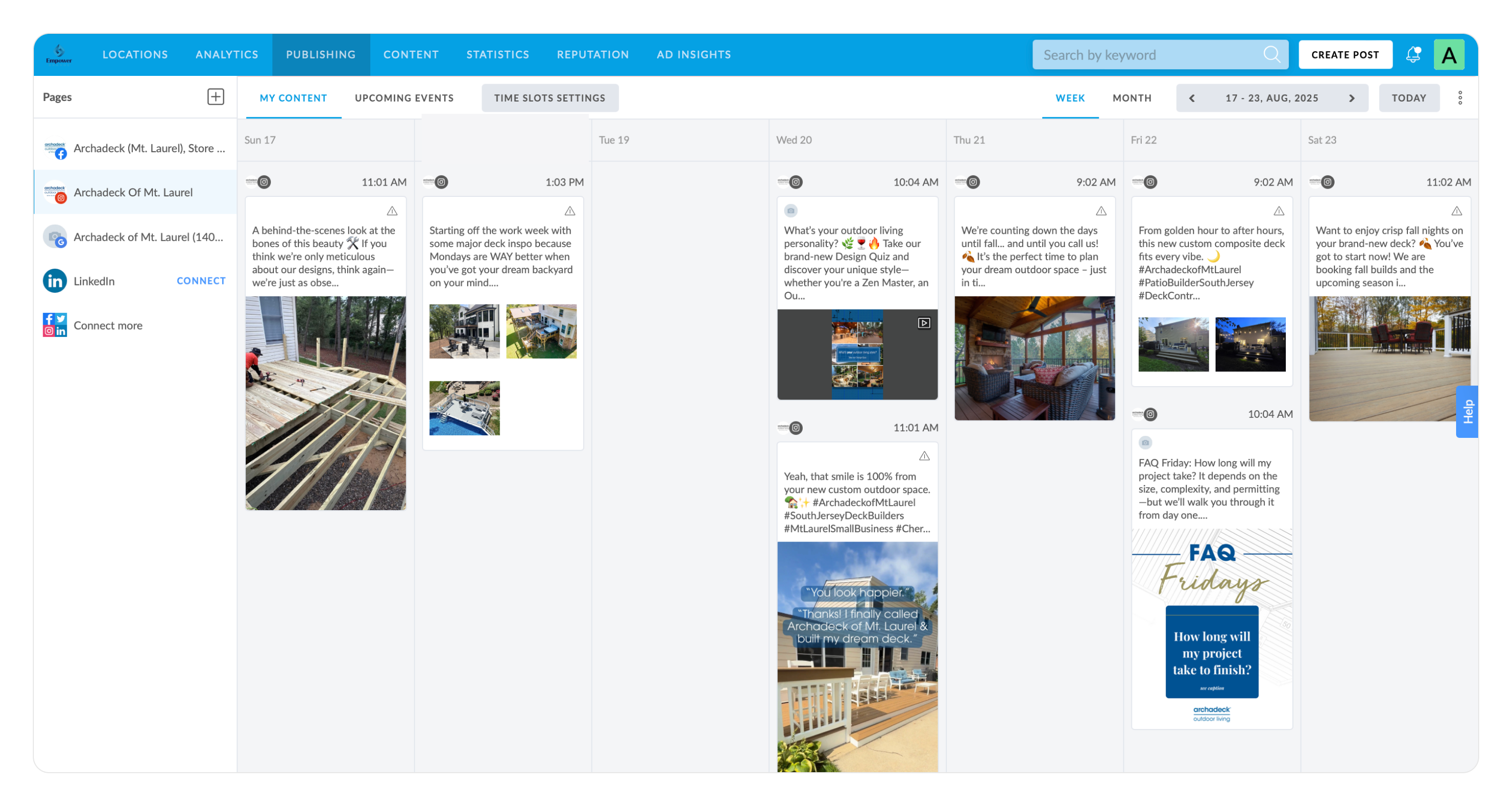1512x806 pixels.
Task: Click warning icon on Wednesday 11:01 AM post
Action: click(924, 456)
